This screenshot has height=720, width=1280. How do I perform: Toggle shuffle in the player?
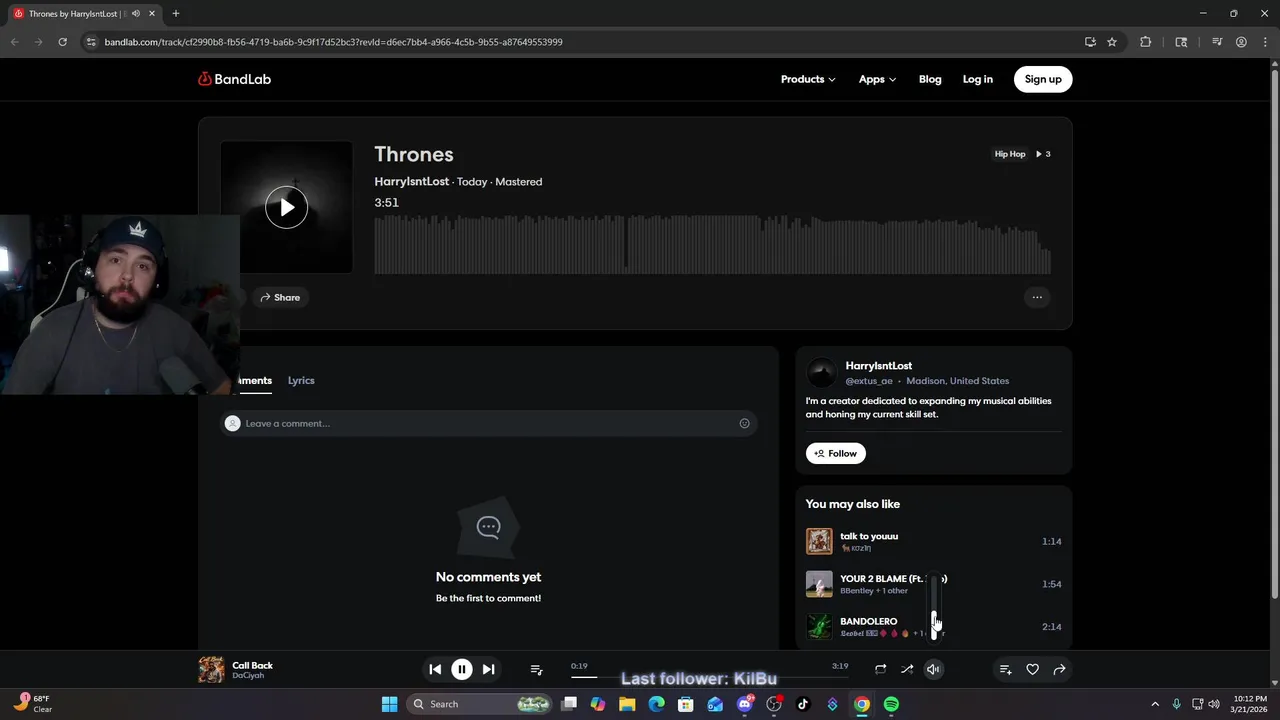907,669
